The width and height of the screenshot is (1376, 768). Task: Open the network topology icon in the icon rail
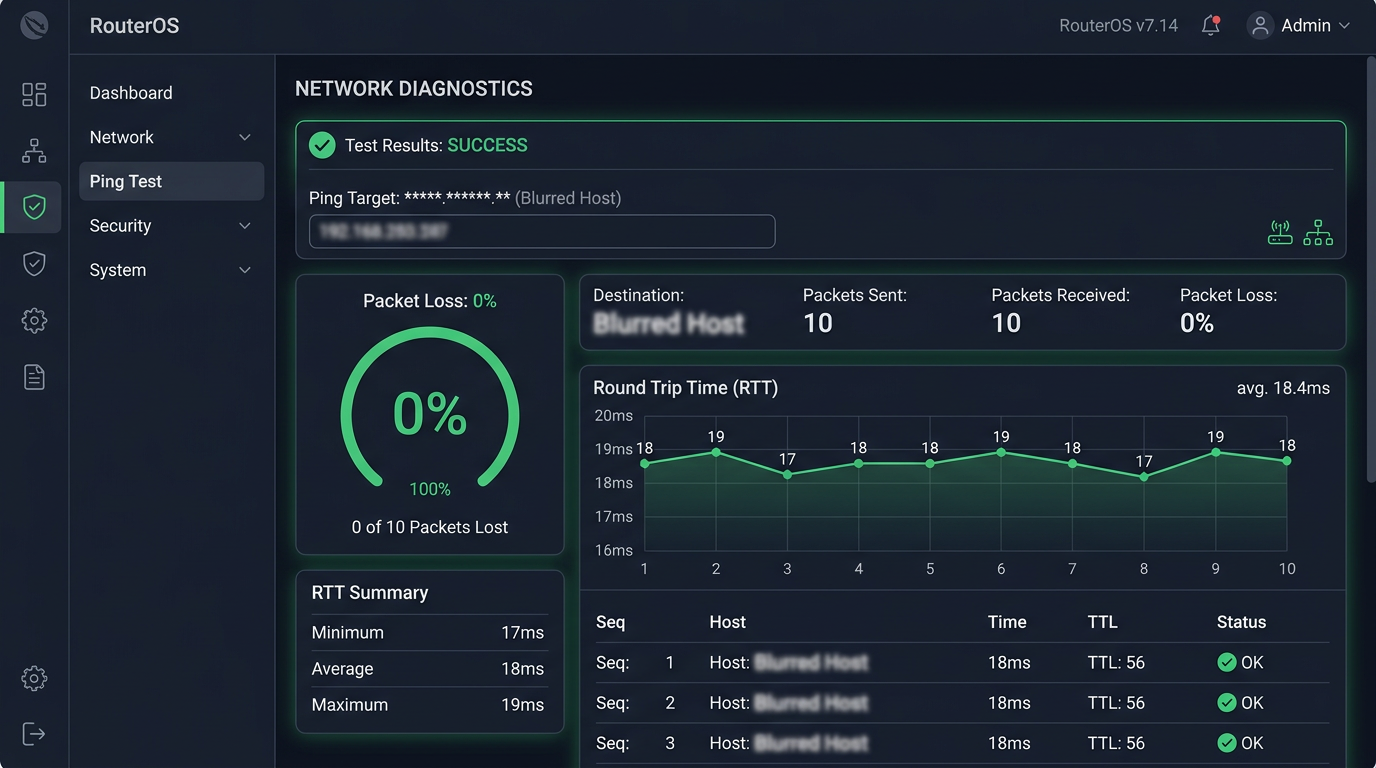pyautogui.click(x=34, y=151)
